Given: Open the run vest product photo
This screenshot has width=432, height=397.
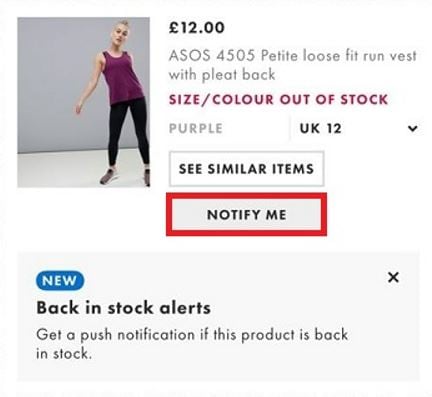Looking at the screenshot, I should [84, 102].
